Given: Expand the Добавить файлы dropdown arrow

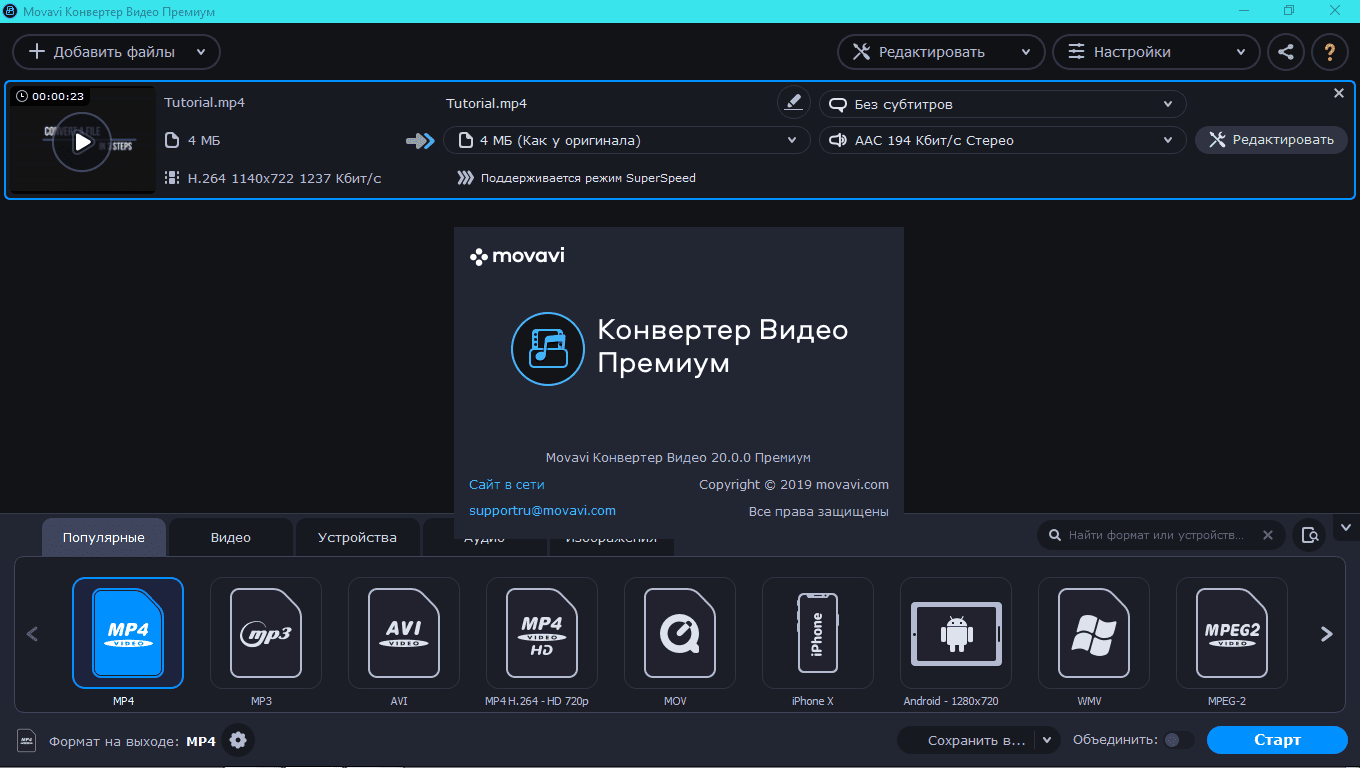Looking at the screenshot, I should 201,52.
